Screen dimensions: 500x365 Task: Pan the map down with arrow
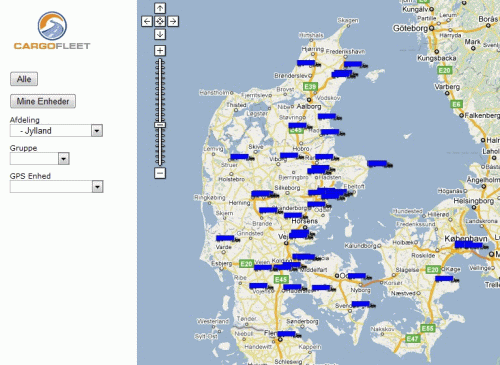[x=160, y=34]
